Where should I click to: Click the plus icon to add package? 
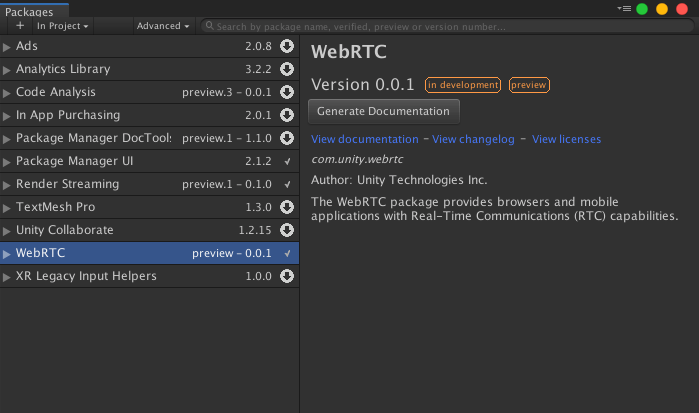[20, 26]
